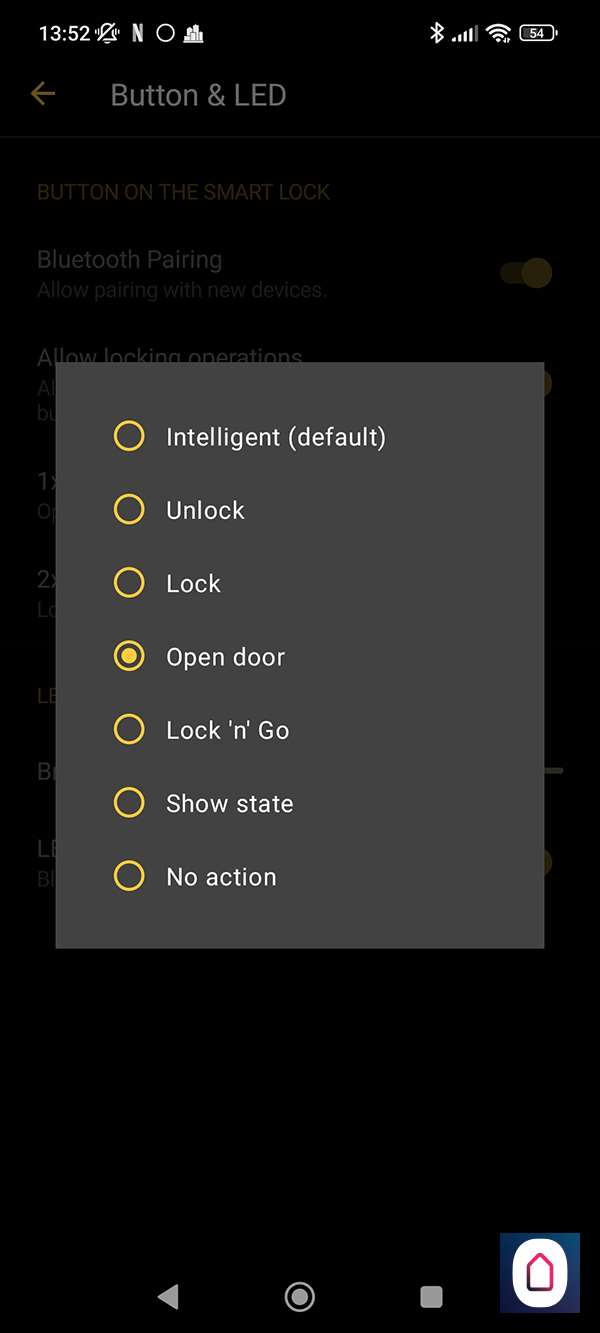
Task: Select the Intelligent (default) radio button
Action: pos(129,436)
